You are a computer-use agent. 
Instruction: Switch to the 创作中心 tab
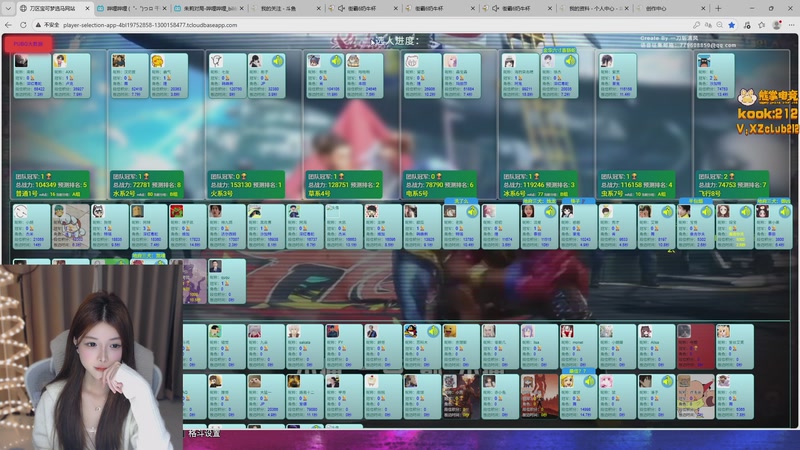(670, 8)
